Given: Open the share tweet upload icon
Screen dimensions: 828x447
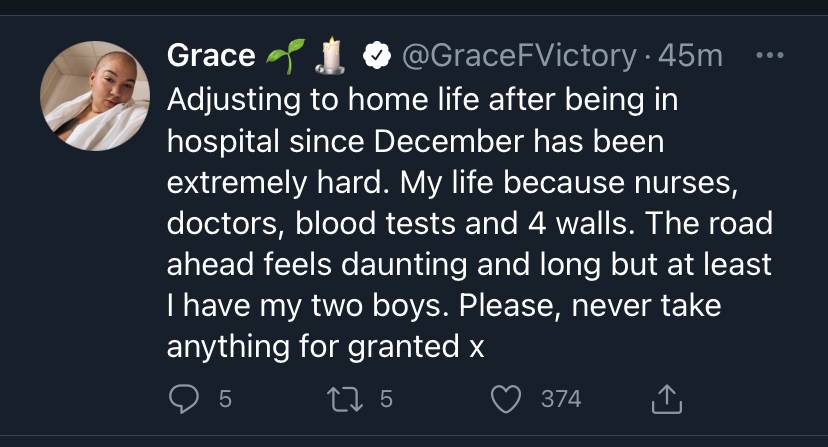Looking at the screenshot, I should tap(666, 399).
